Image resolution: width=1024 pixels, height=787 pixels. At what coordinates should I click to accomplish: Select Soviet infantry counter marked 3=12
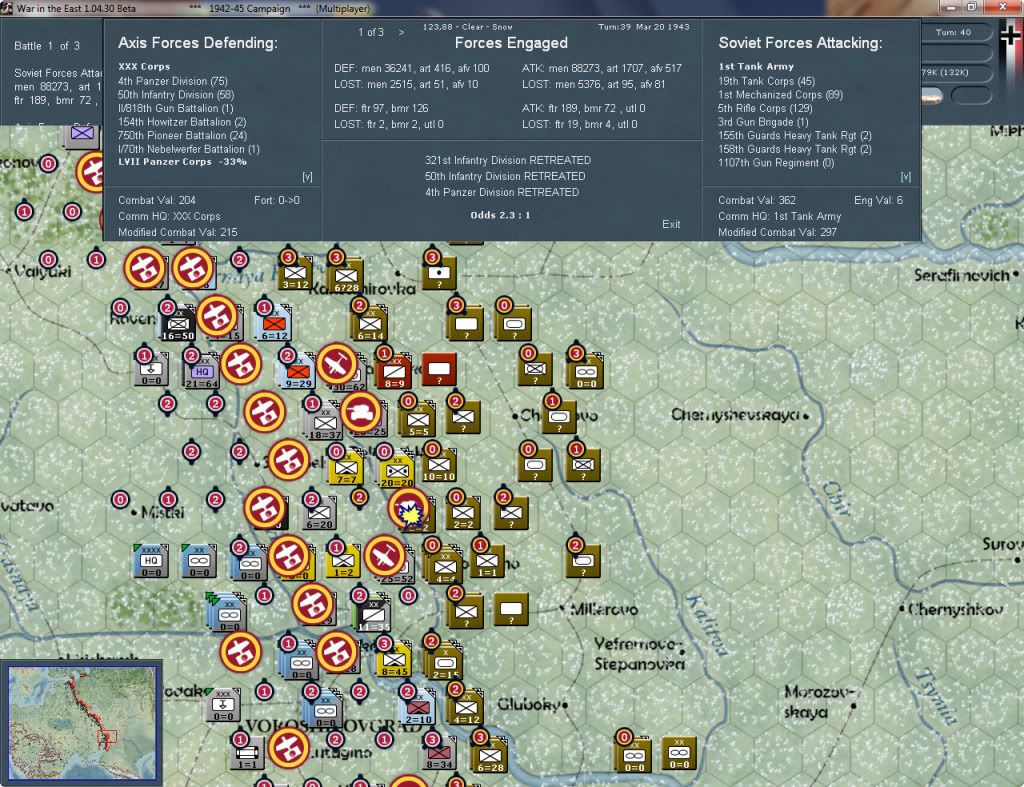point(295,274)
